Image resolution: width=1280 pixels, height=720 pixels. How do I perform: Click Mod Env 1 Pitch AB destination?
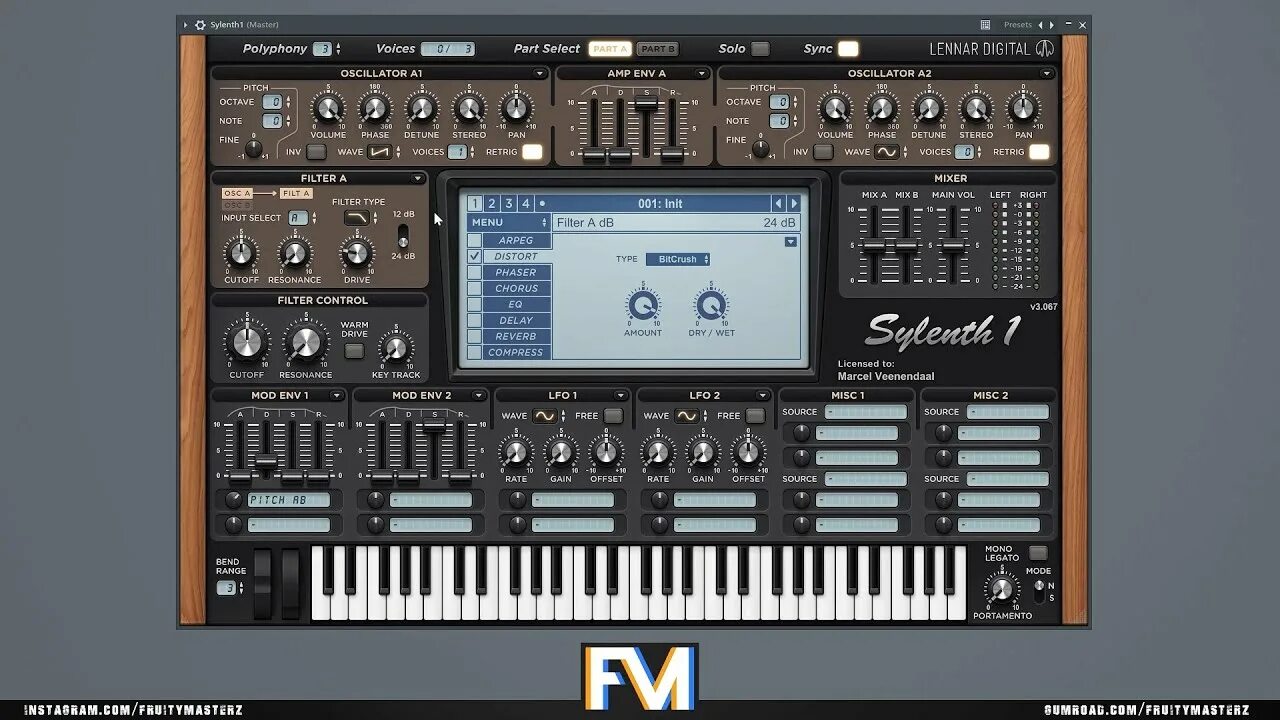pos(289,500)
